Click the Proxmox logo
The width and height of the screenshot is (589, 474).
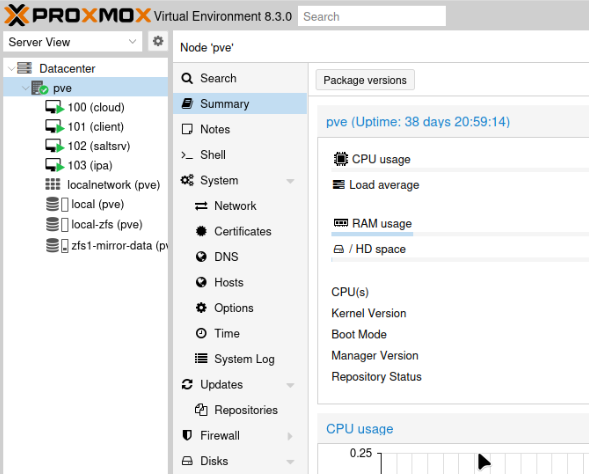click(x=78, y=15)
